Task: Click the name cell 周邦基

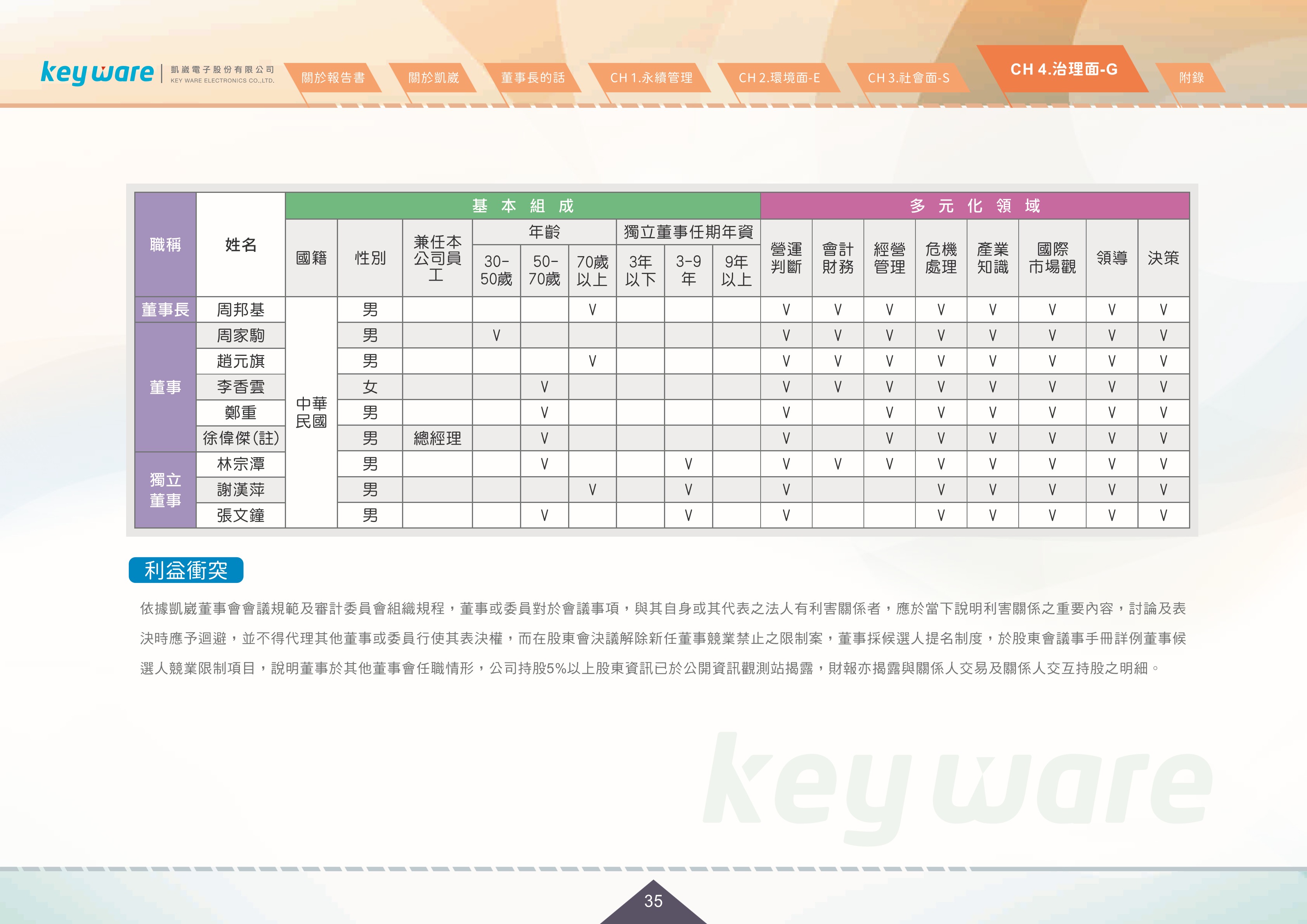Action: pyautogui.click(x=241, y=310)
